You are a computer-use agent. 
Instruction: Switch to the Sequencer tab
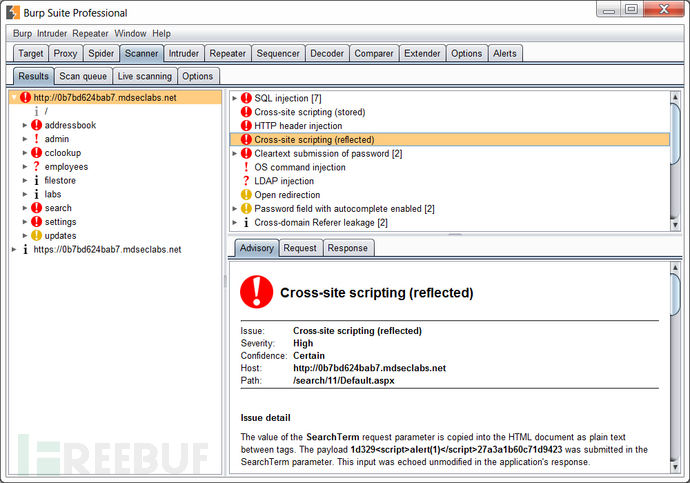tap(278, 53)
